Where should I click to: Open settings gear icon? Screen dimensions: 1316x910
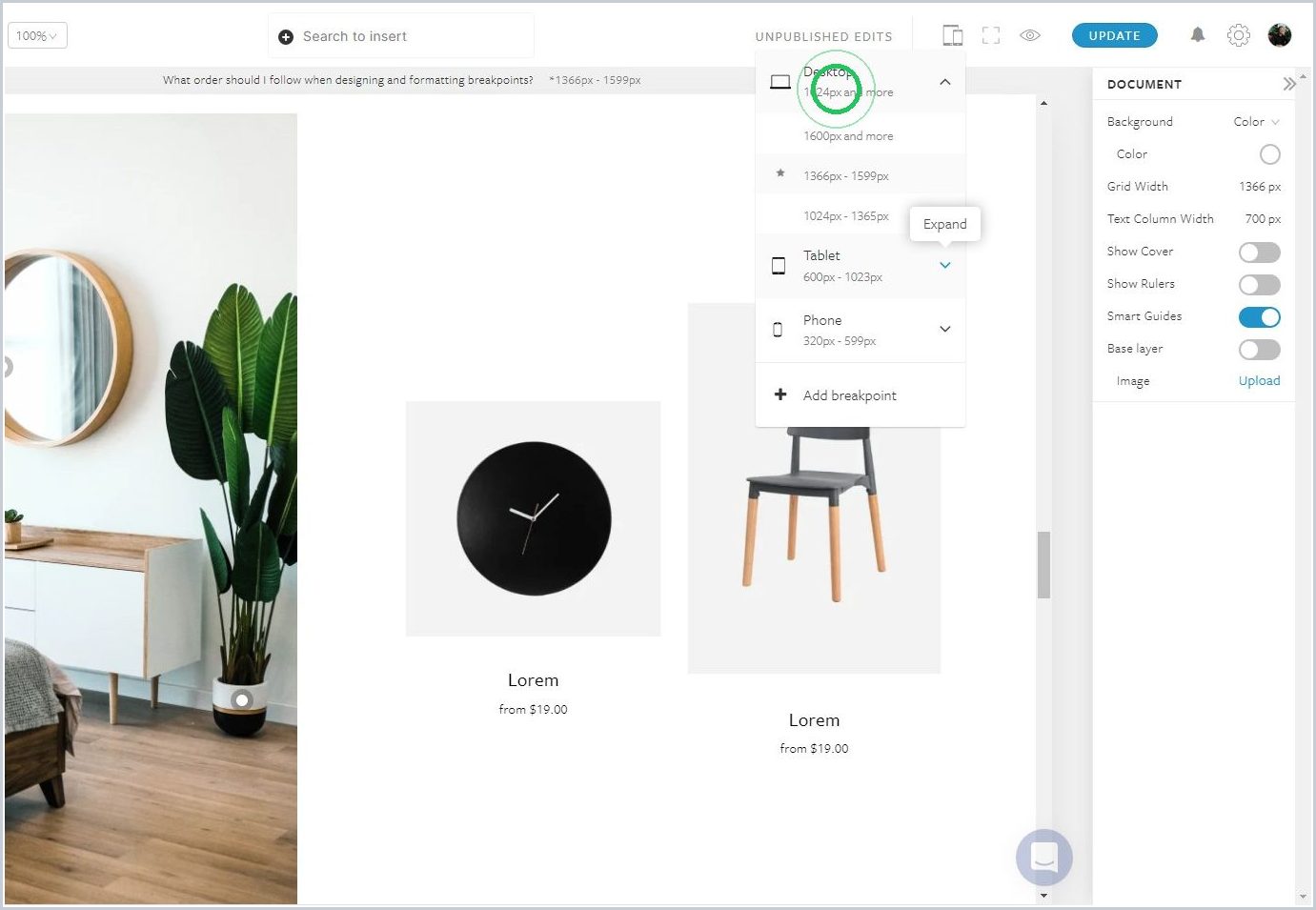[x=1238, y=35]
